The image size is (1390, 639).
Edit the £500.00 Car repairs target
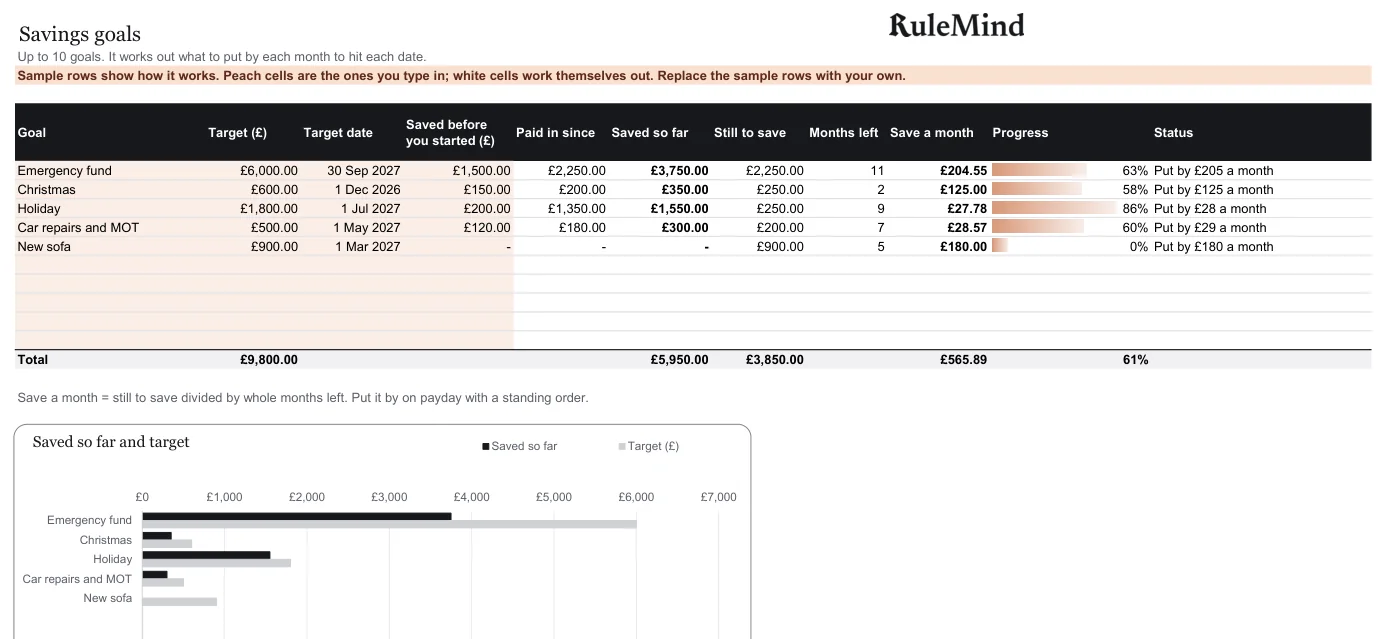(x=274, y=228)
